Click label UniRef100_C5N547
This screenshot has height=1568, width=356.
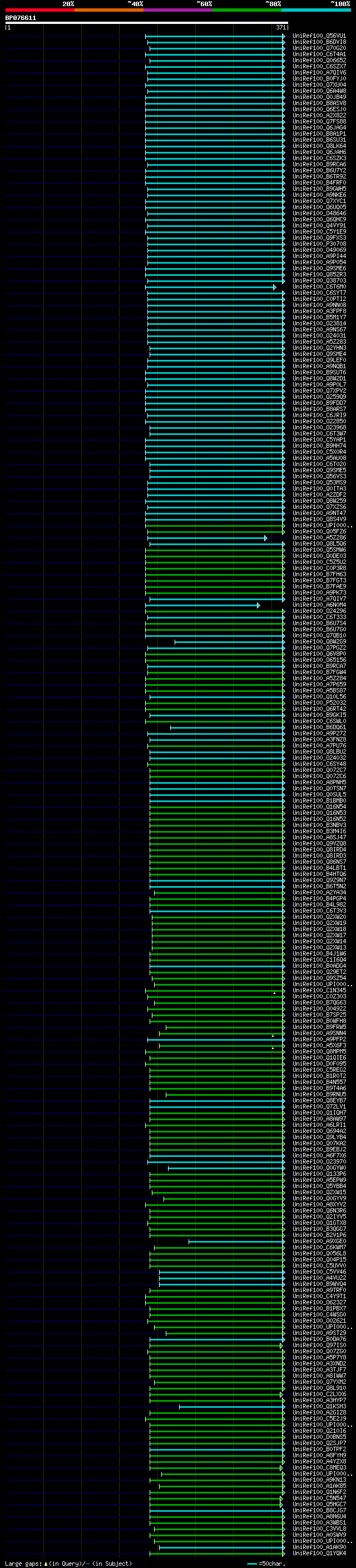tap(319, 1498)
